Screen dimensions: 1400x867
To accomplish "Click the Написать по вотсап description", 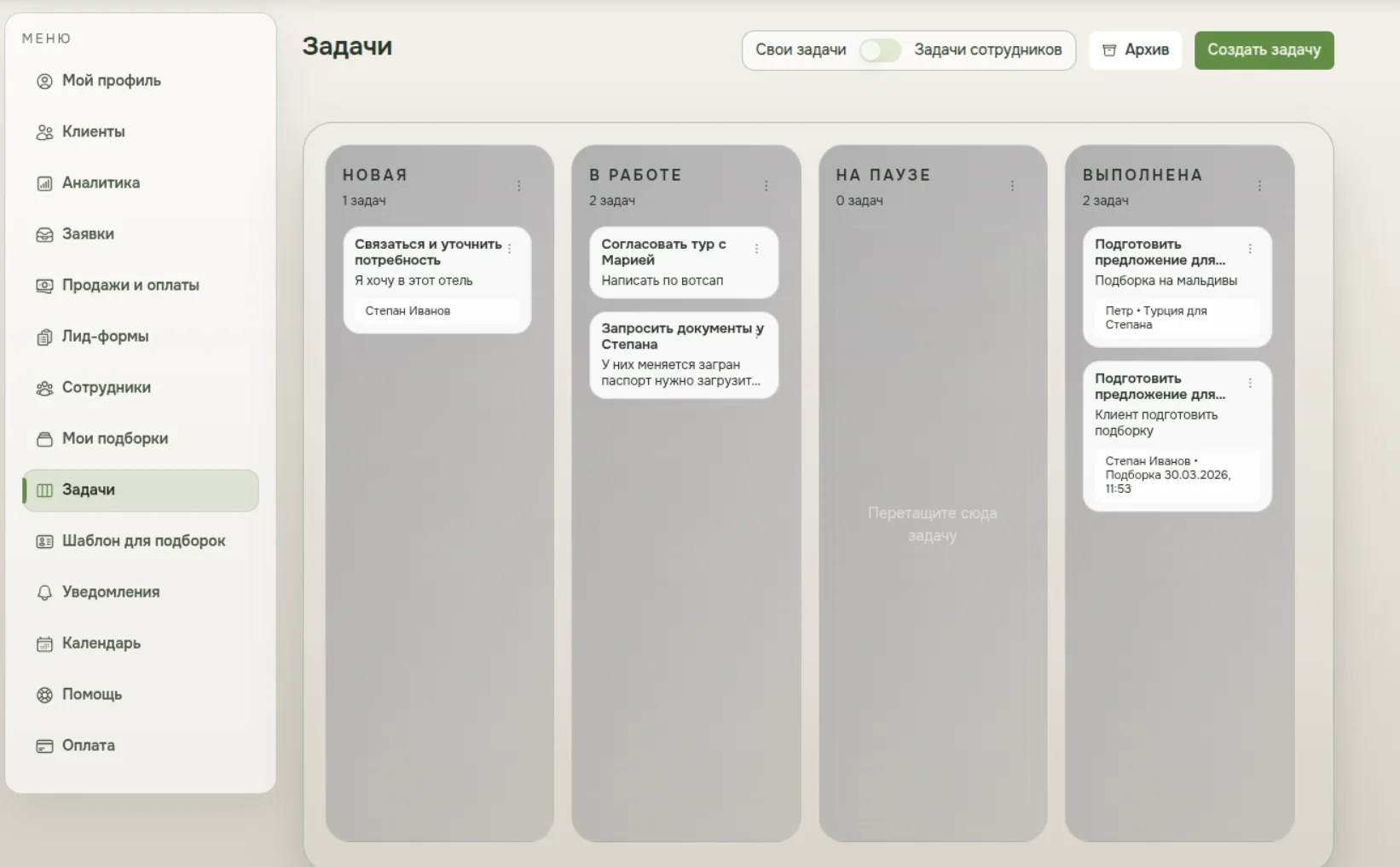I will (662, 280).
